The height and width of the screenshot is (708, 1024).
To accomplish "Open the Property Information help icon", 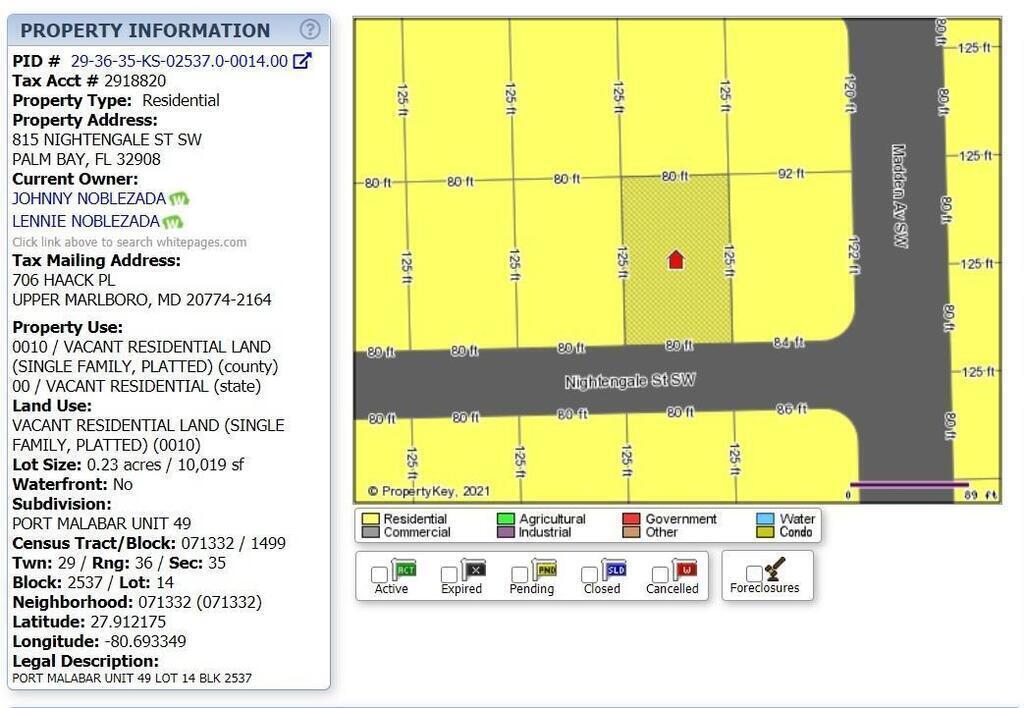I will 310,30.
